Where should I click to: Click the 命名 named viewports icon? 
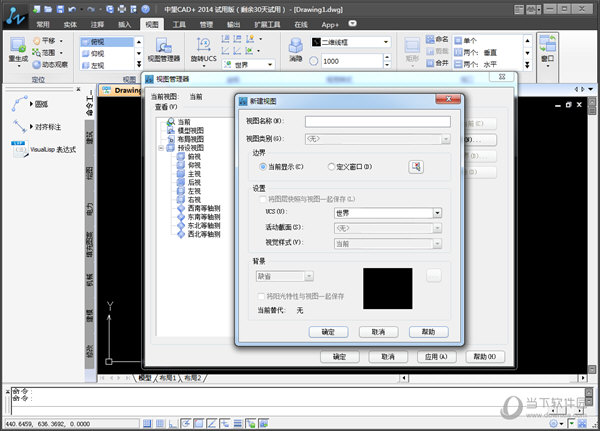point(437,39)
